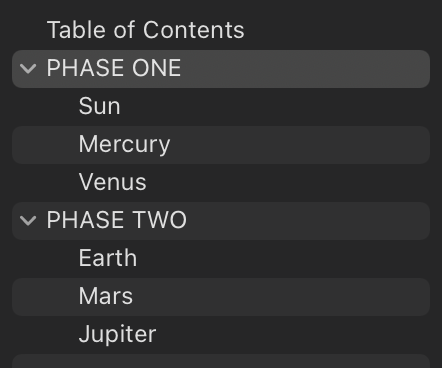Choose Earth, first item under PHASE TWO
The image size is (442, 368).
click(x=221, y=259)
